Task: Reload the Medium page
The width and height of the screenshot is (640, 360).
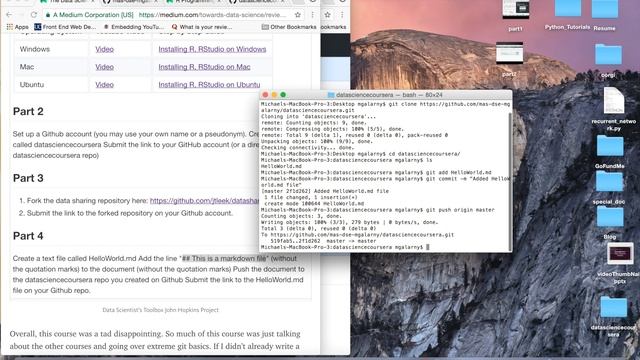Action: pyautogui.click(x=33, y=15)
